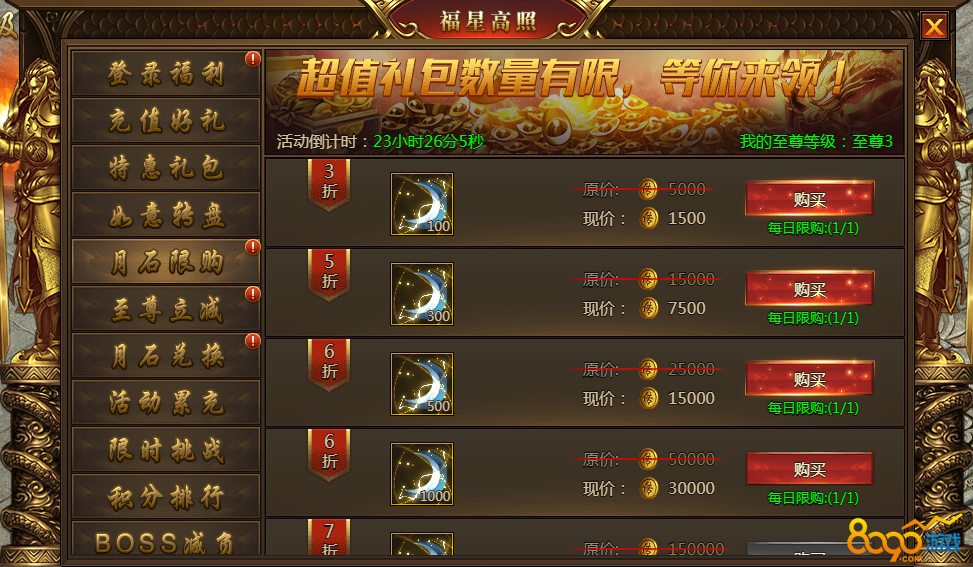
Task: Buy the 1500 gold moonstone pack
Action: point(810,199)
